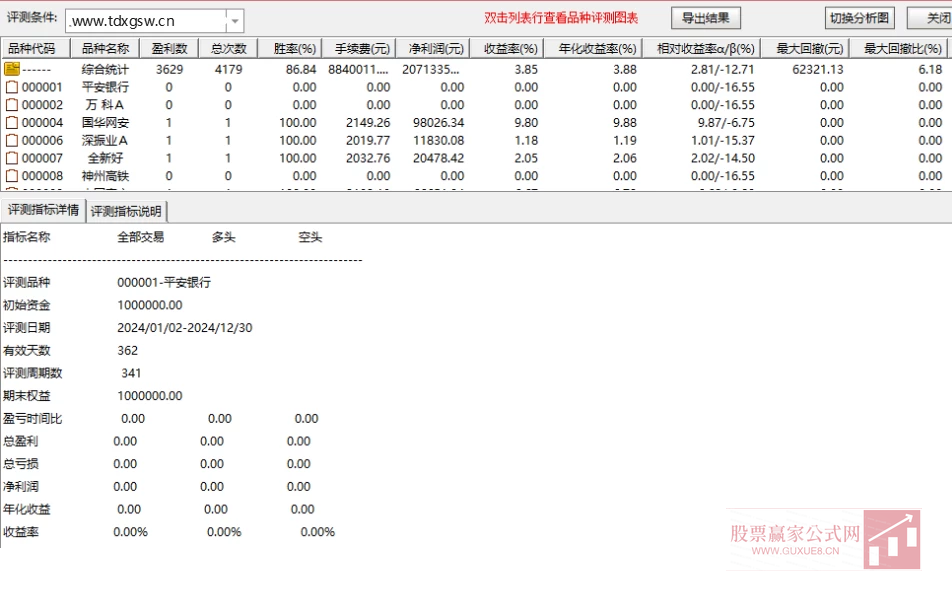Sort by the 胜率(%) column header

click(290, 45)
